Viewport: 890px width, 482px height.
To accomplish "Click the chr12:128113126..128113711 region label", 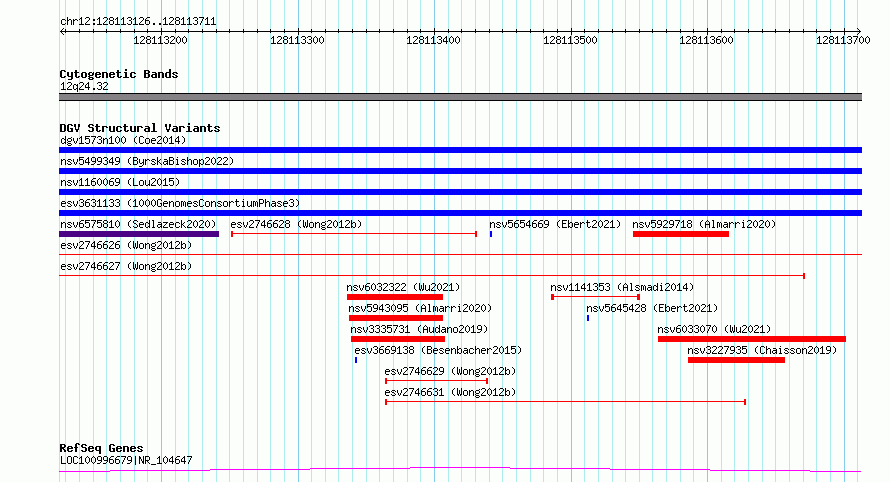I will click(x=138, y=22).
